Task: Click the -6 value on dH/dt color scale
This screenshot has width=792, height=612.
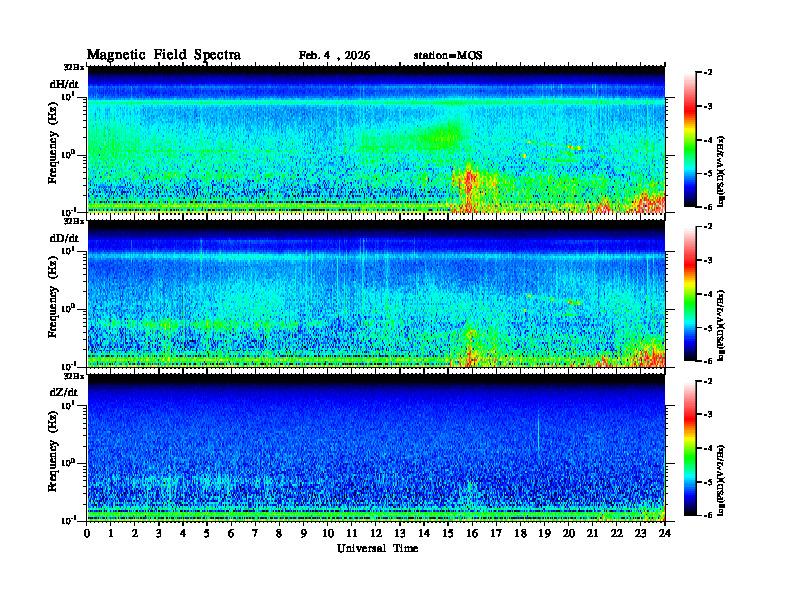Action: 708,207
